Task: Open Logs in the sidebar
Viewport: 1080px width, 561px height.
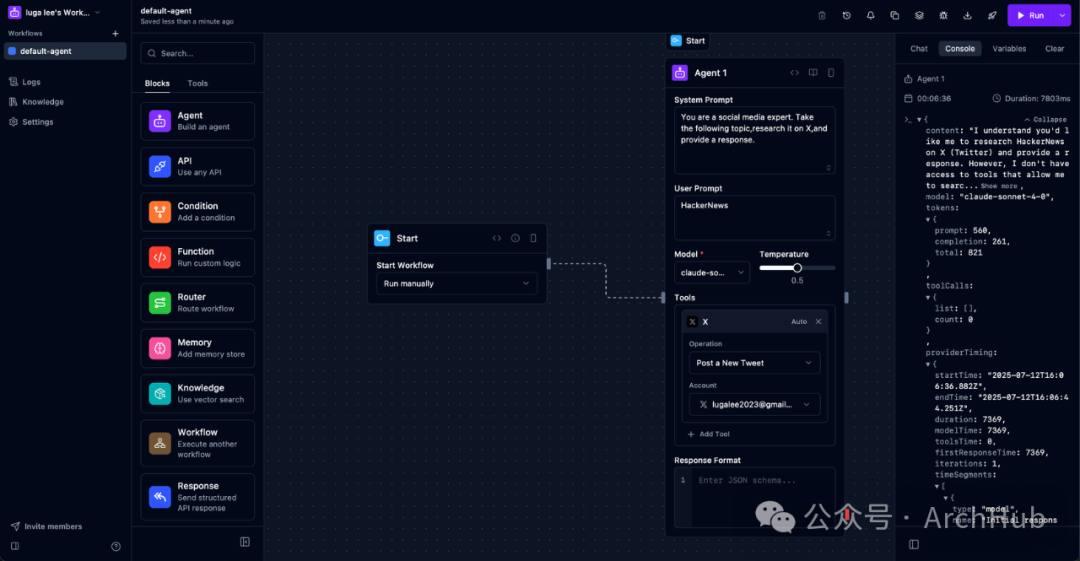Action: [x=31, y=82]
